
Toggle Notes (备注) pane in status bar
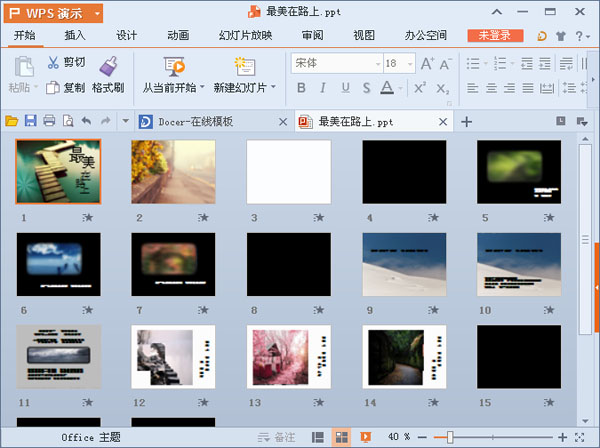click(x=276, y=437)
